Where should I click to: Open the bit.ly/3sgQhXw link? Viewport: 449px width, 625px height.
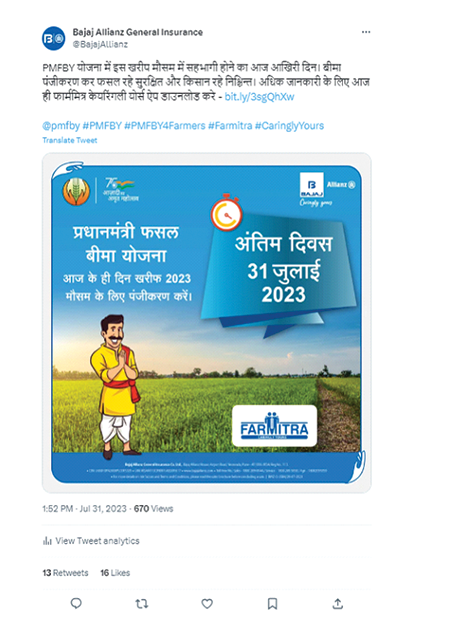click(259, 96)
